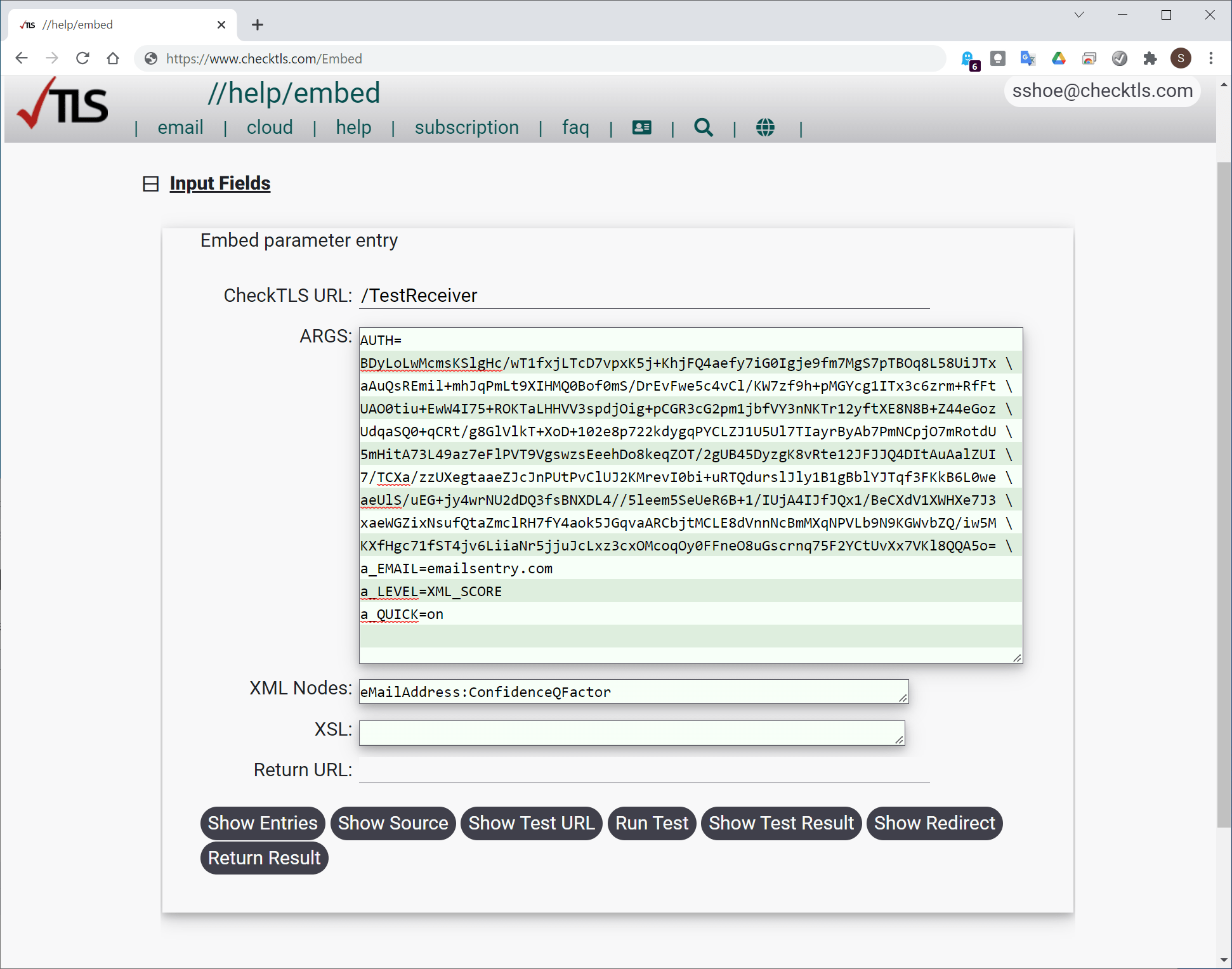Click the Show Redirect button
Image resolution: width=1232 pixels, height=969 pixels.
click(934, 823)
